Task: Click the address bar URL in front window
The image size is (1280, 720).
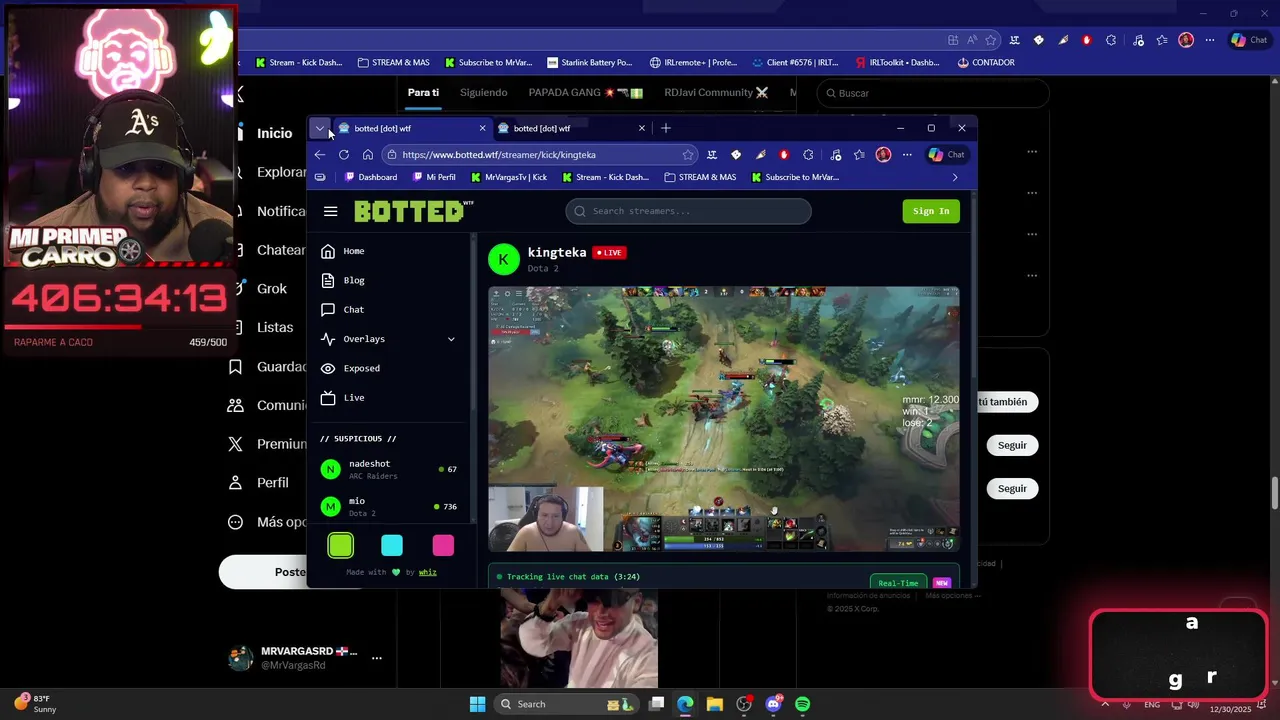Action: 499,155
